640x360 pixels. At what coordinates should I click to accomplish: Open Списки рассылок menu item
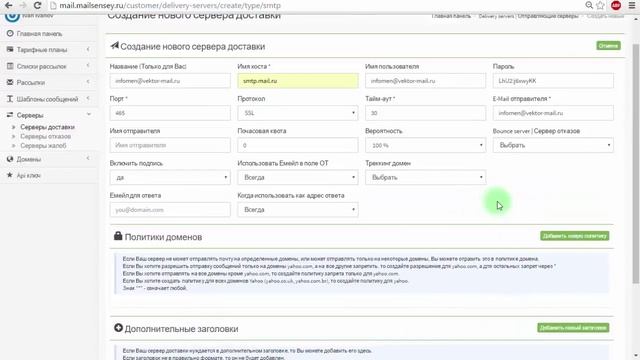[x=42, y=66]
